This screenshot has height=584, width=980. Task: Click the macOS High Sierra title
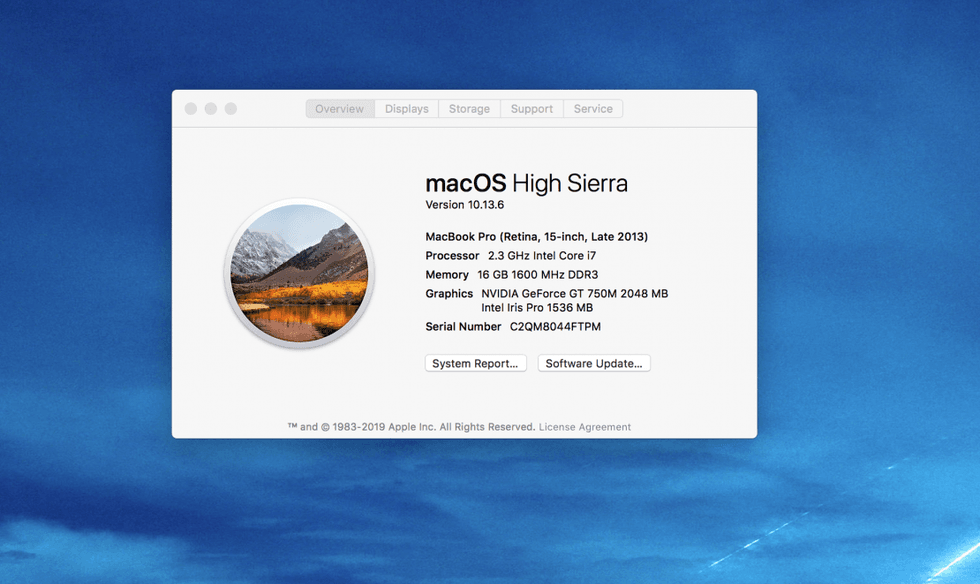click(x=526, y=183)
